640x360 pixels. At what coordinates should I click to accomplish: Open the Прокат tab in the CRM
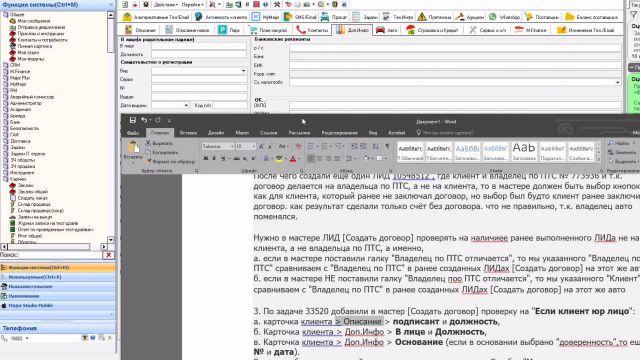click(x=334, y=17)
